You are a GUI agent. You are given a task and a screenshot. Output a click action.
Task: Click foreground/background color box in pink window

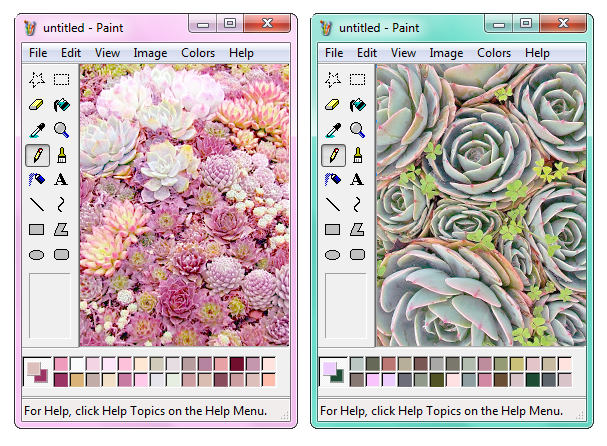click(x=37, y=372)
